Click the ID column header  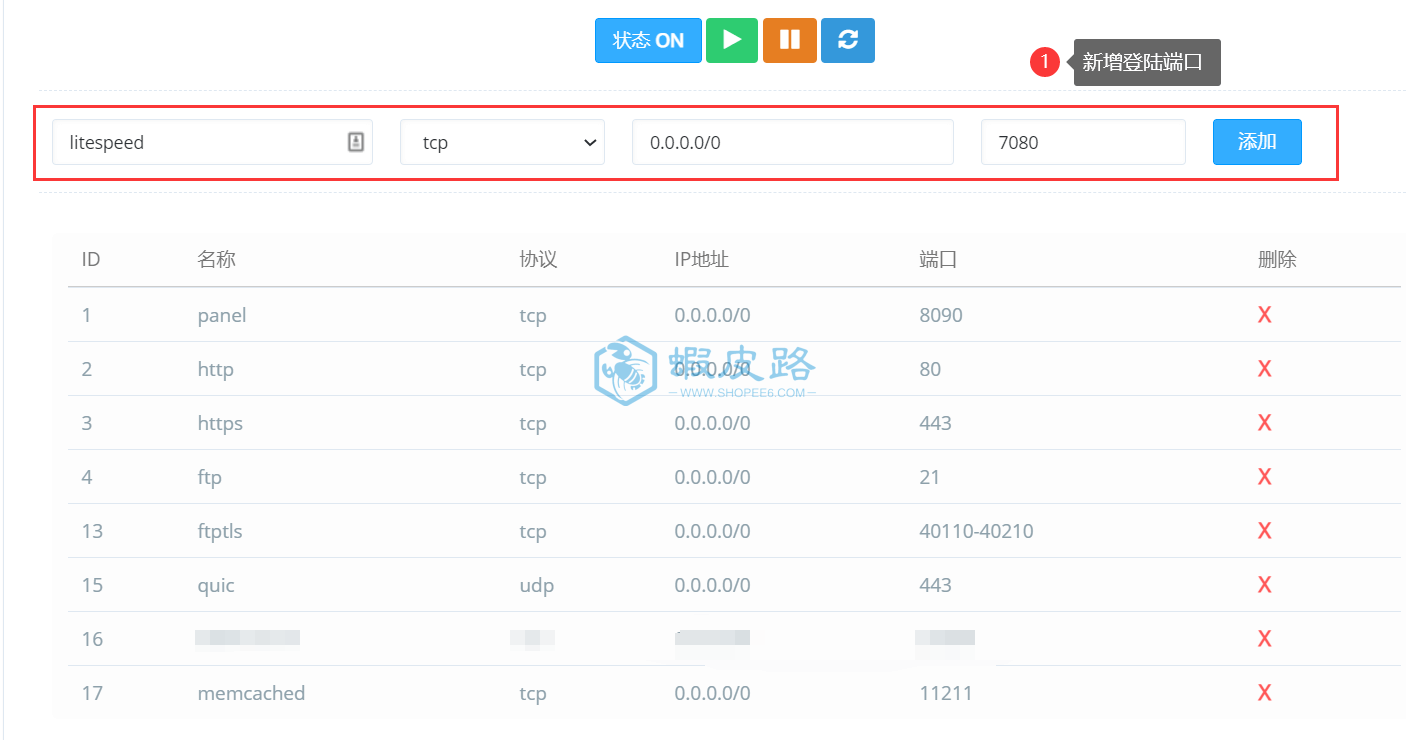point(91,260)
